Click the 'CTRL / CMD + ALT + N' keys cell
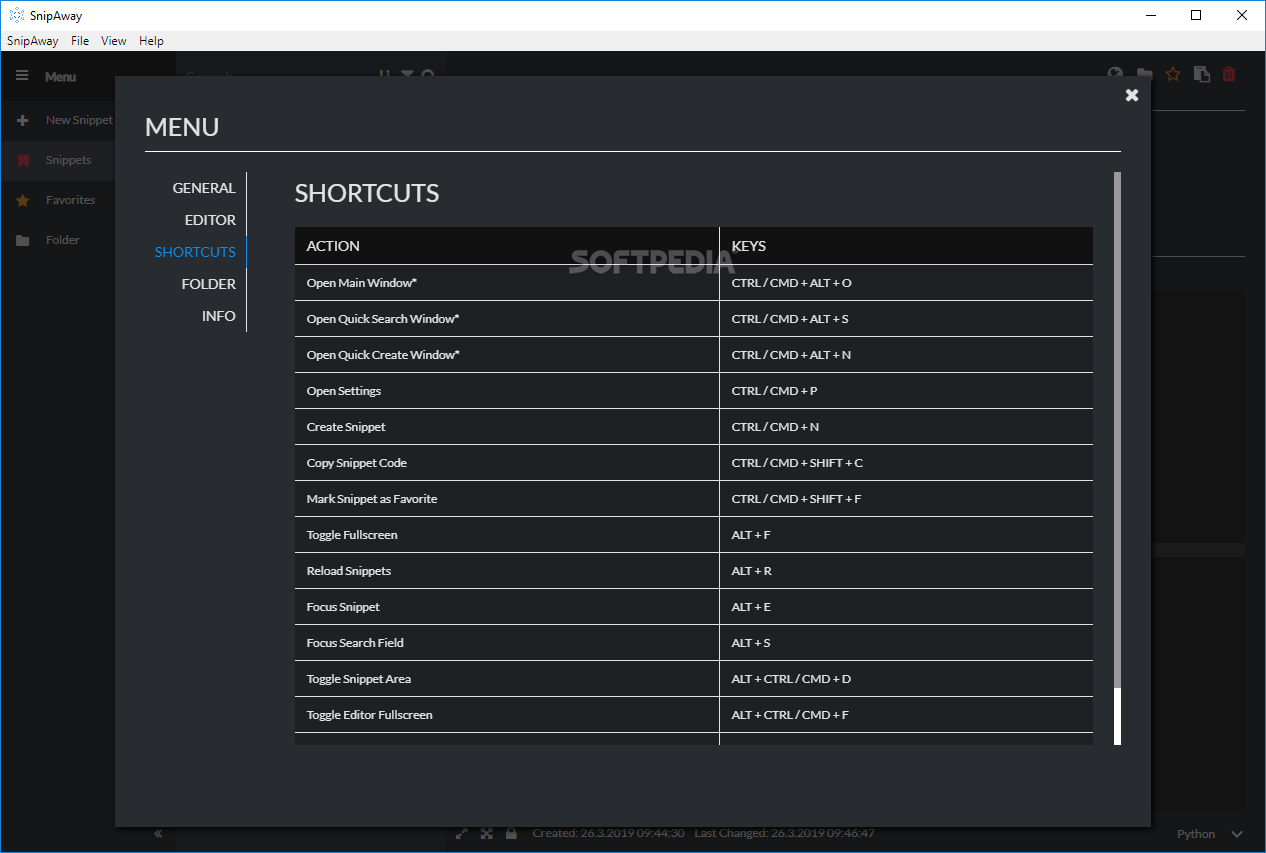The image size is (1266, 853). pos(906,355)
